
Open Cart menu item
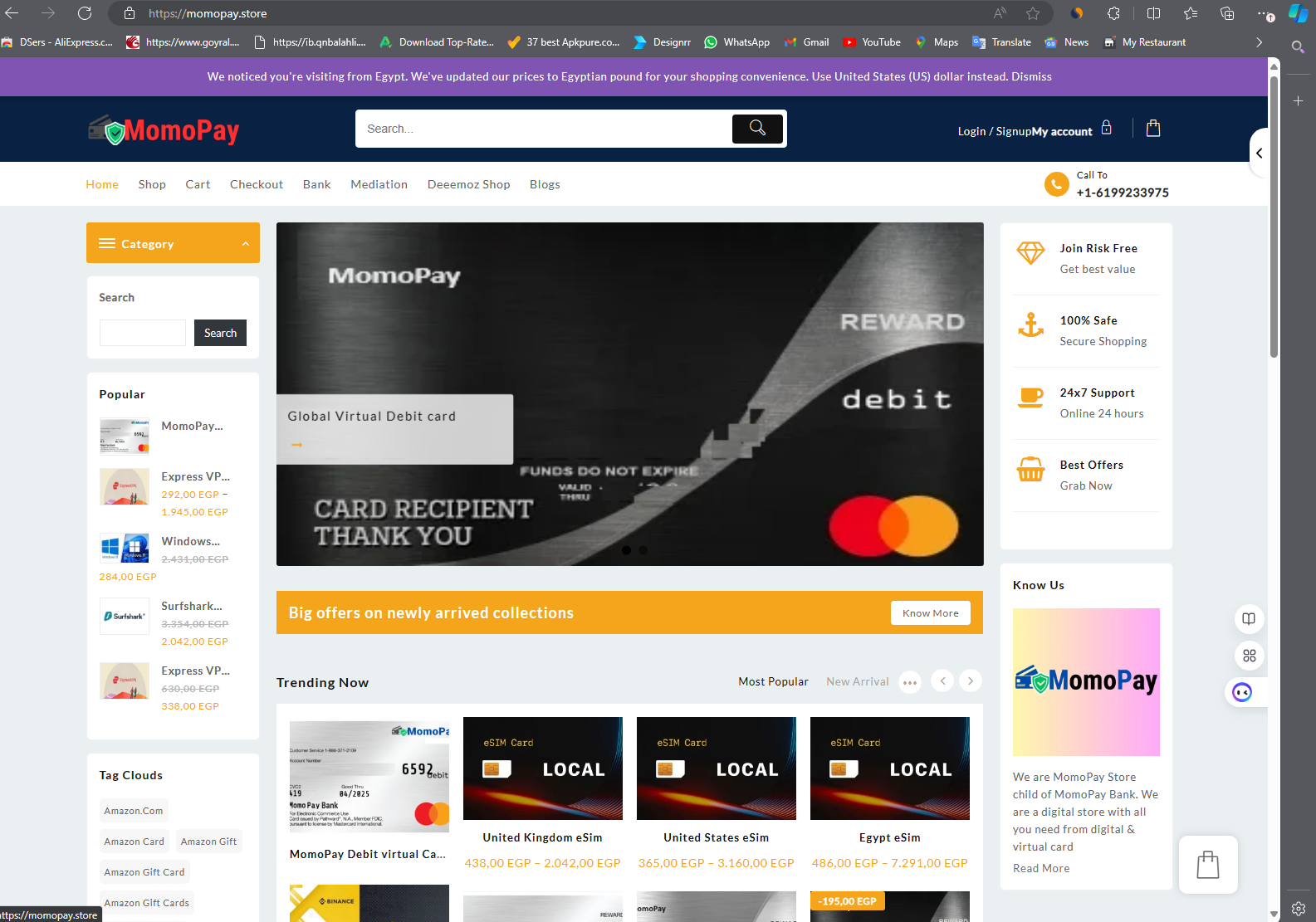[x=198, y=184]
